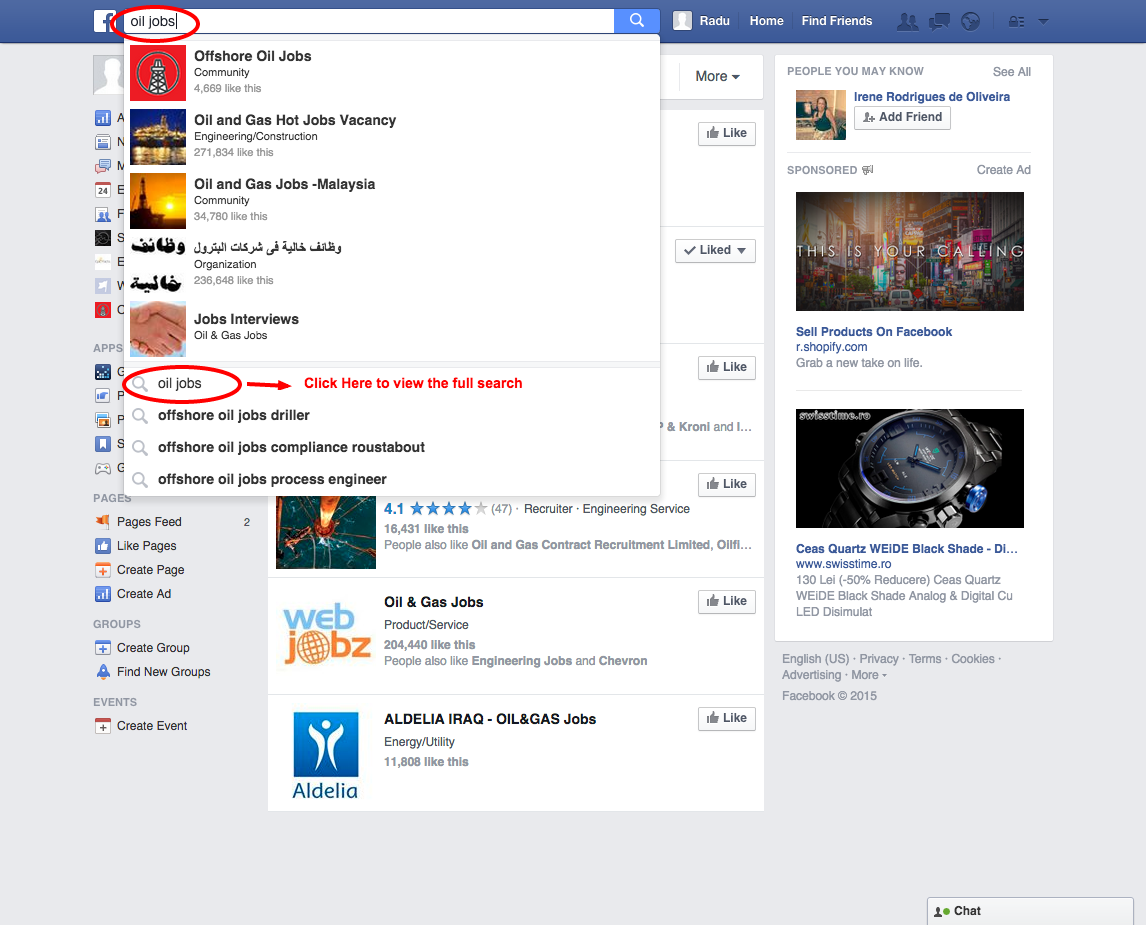The height and width of the screenshot is (925, 1146).
Task: Open Create Page in sidebar
Action: coord(151,570)
